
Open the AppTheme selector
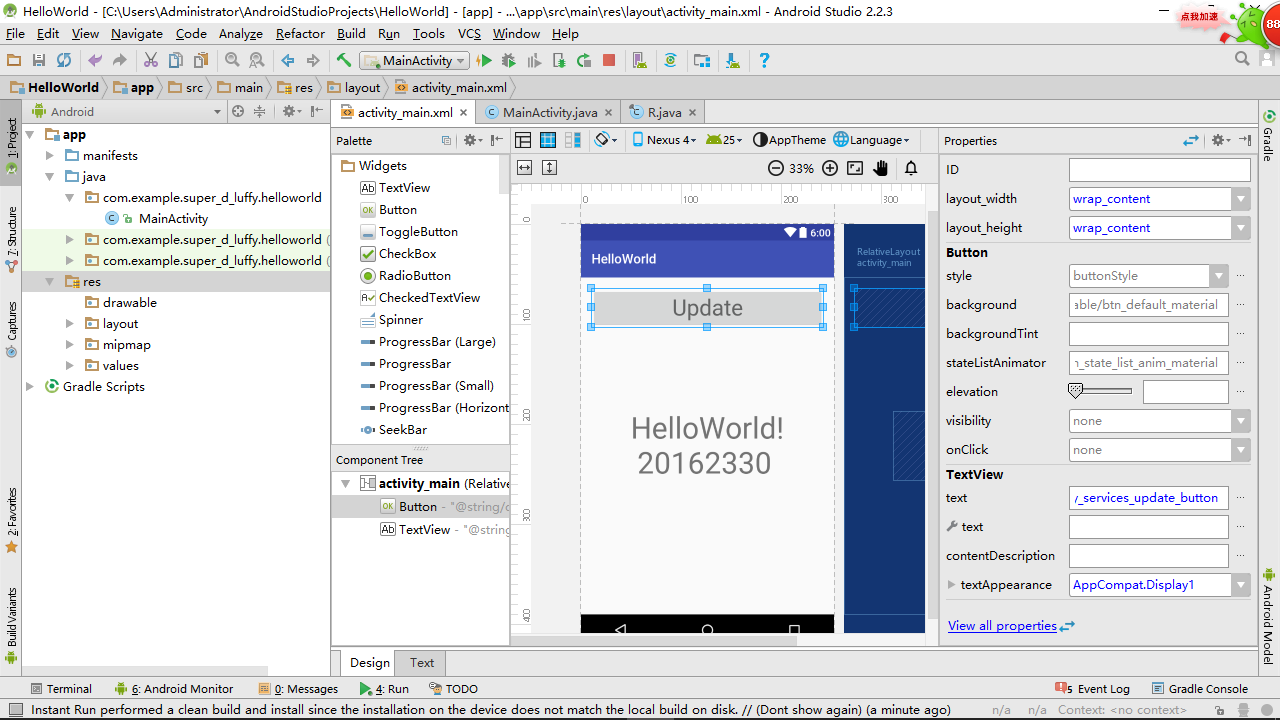(789, 140)
